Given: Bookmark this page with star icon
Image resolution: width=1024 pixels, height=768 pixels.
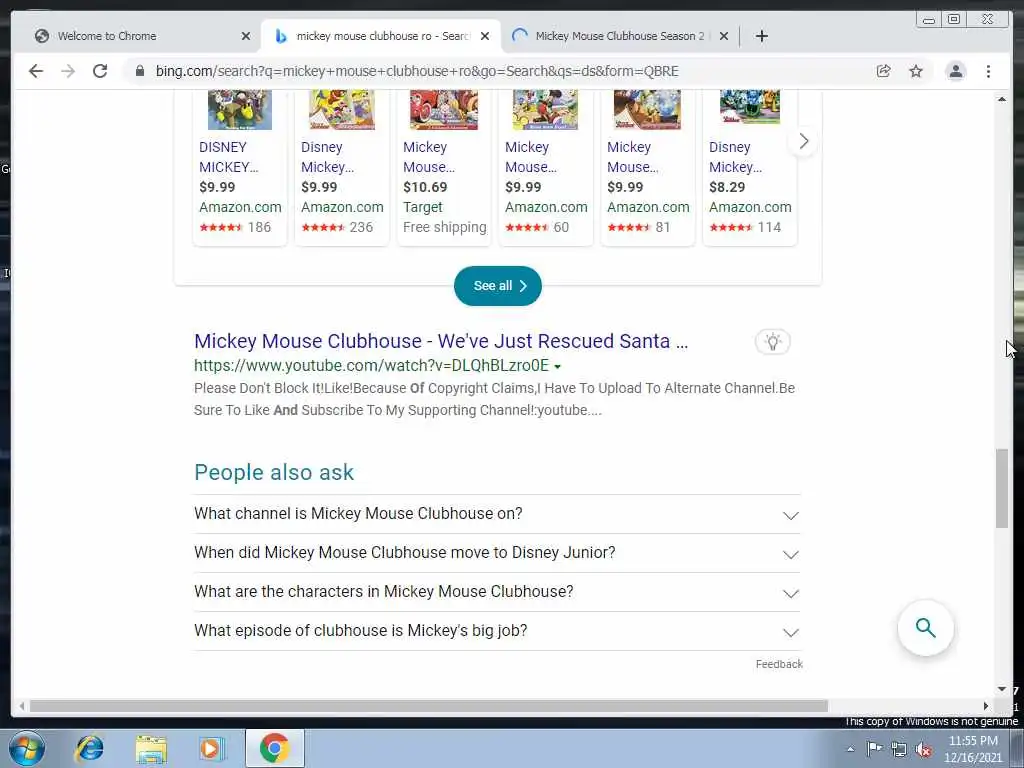Looking at the screenshot, I should (x=916, y=71).
